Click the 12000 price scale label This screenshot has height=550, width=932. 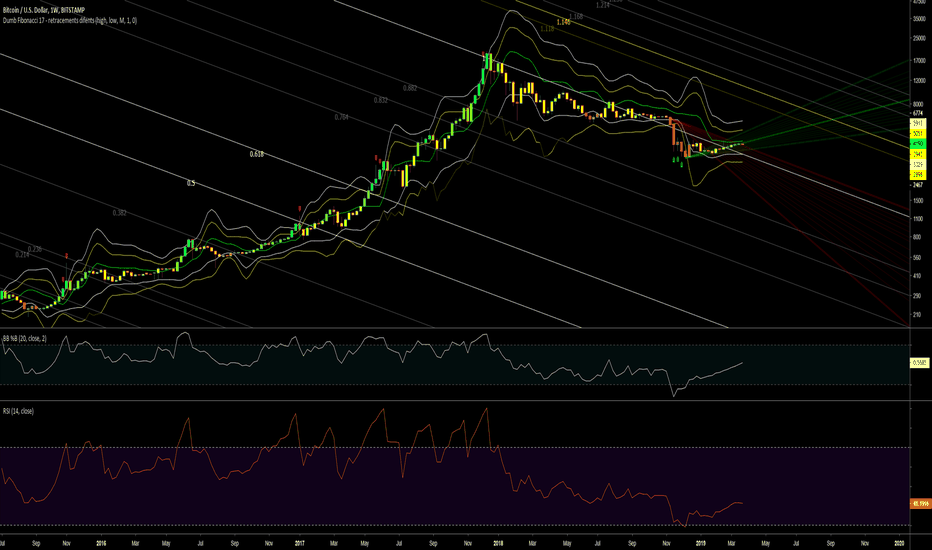919,81
